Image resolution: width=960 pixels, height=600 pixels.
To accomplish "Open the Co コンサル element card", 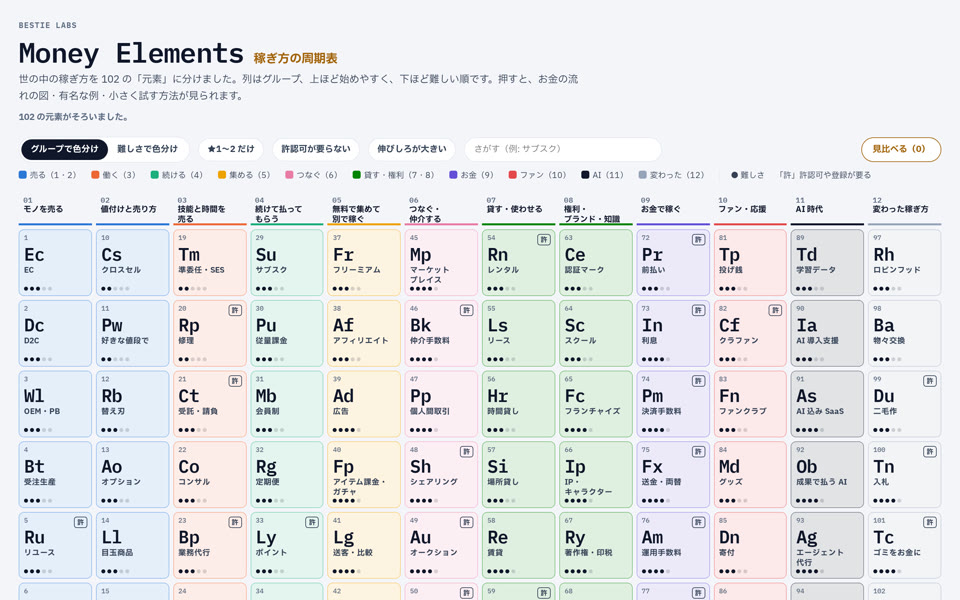I will click(209, 474).
